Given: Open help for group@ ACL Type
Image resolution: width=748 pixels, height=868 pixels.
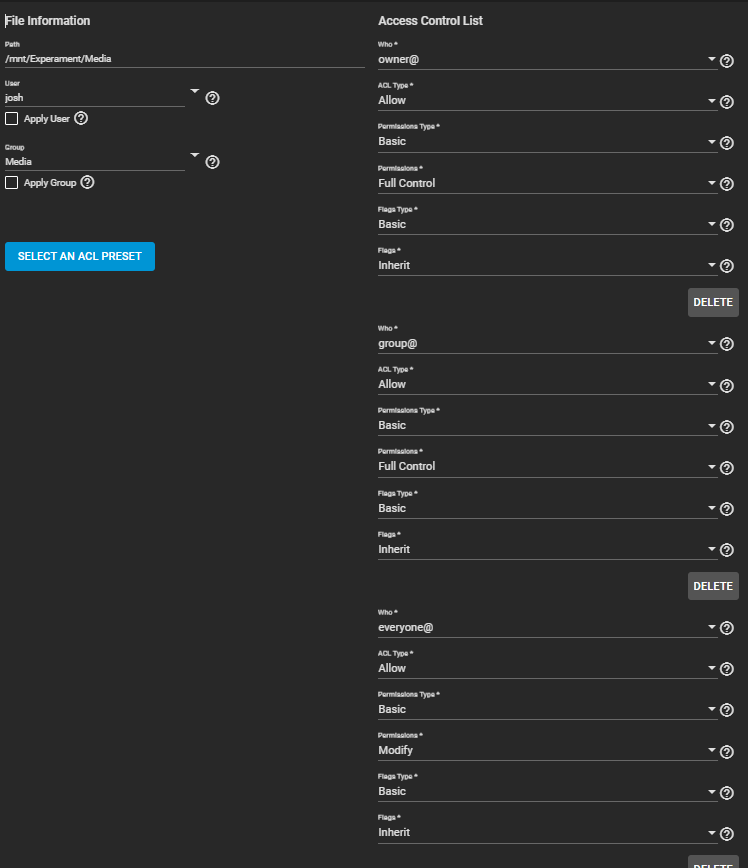Looking at the screenshot, I should 727,385.
